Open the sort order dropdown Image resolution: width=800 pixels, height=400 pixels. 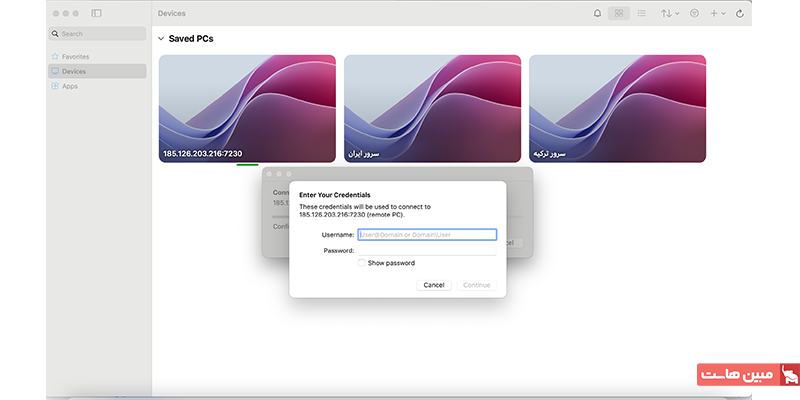pos(670,13)
